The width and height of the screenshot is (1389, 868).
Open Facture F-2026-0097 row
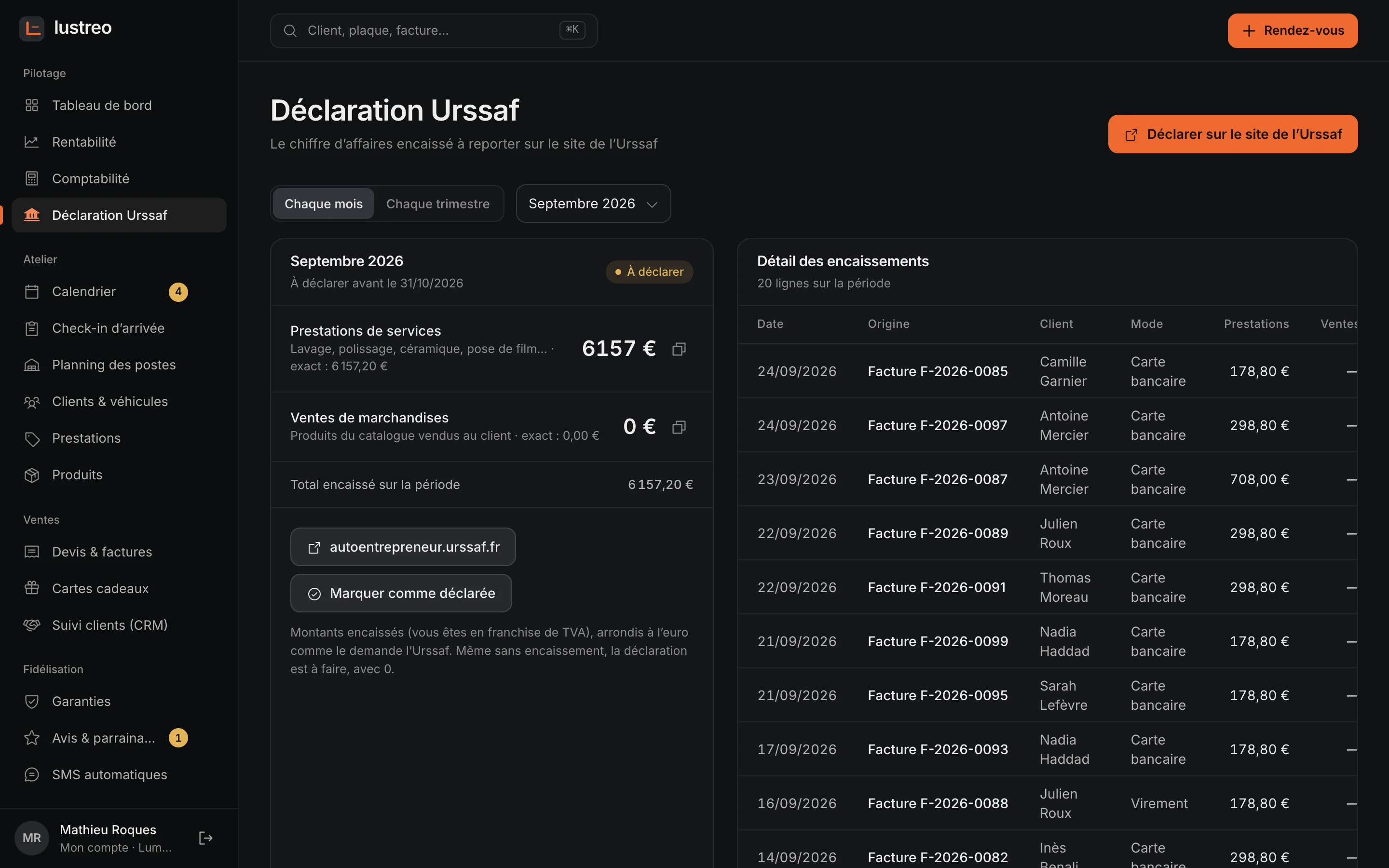[x=1047, y=425]
